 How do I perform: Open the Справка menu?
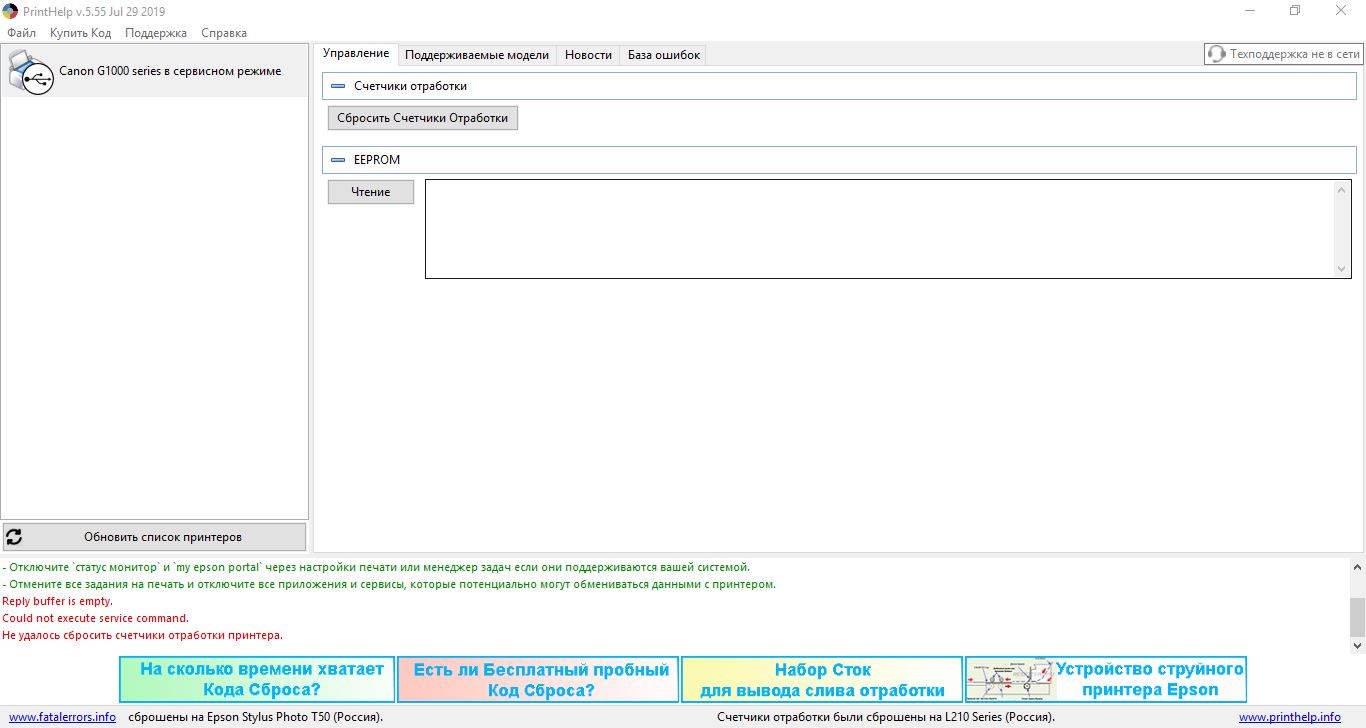(224, 33)
